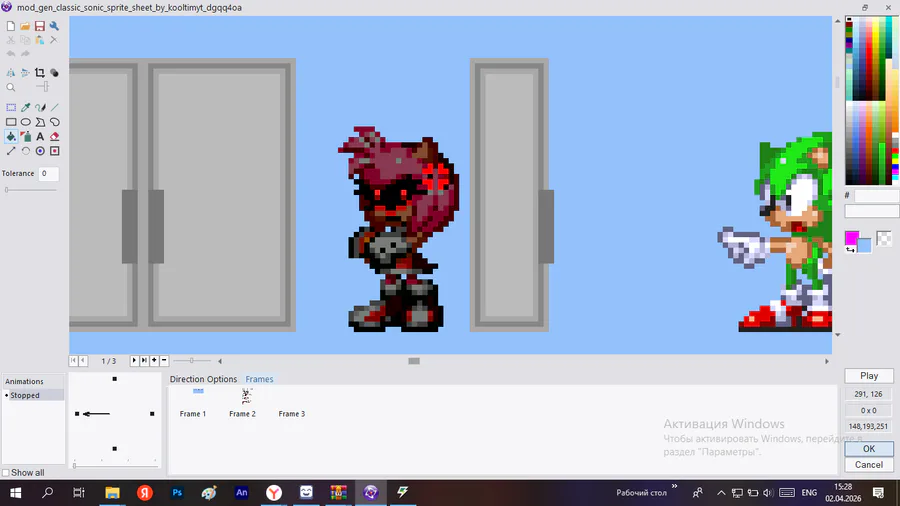Toggle the Show all checkbox

[x=6, y=473]
